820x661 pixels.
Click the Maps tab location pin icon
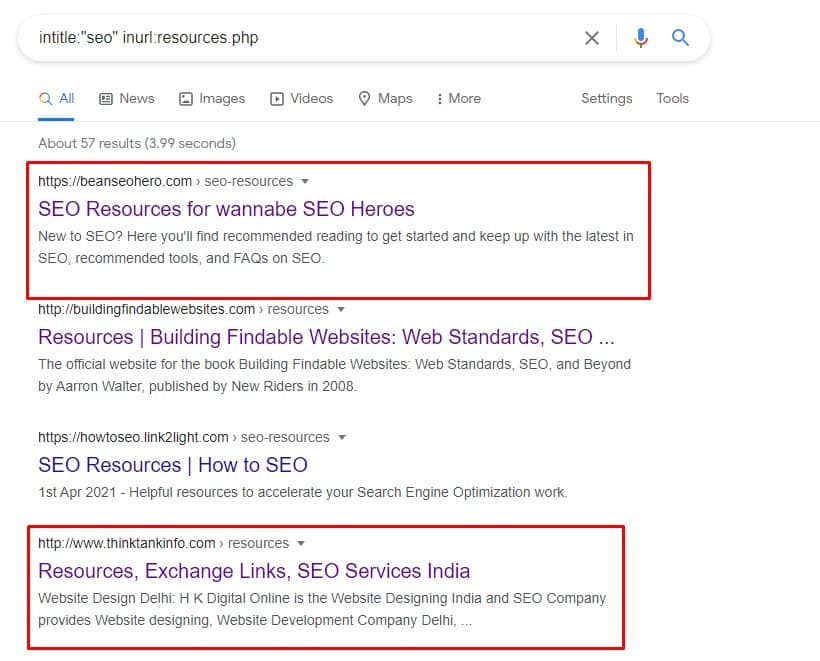point(365,98)
